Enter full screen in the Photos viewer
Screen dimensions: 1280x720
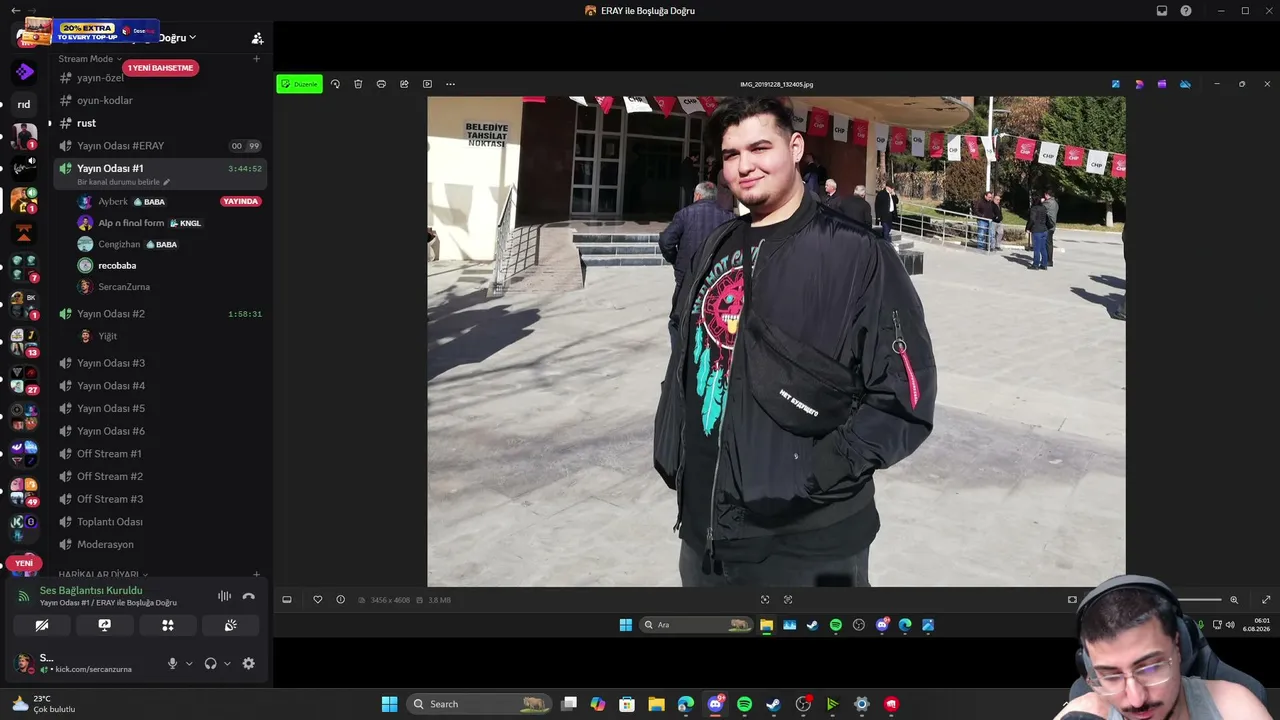coord(1266,600)
